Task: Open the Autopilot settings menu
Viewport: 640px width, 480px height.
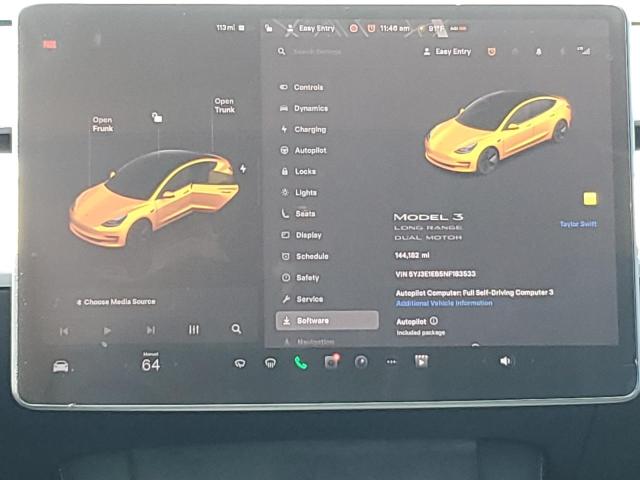Action: tap(303, 150)
